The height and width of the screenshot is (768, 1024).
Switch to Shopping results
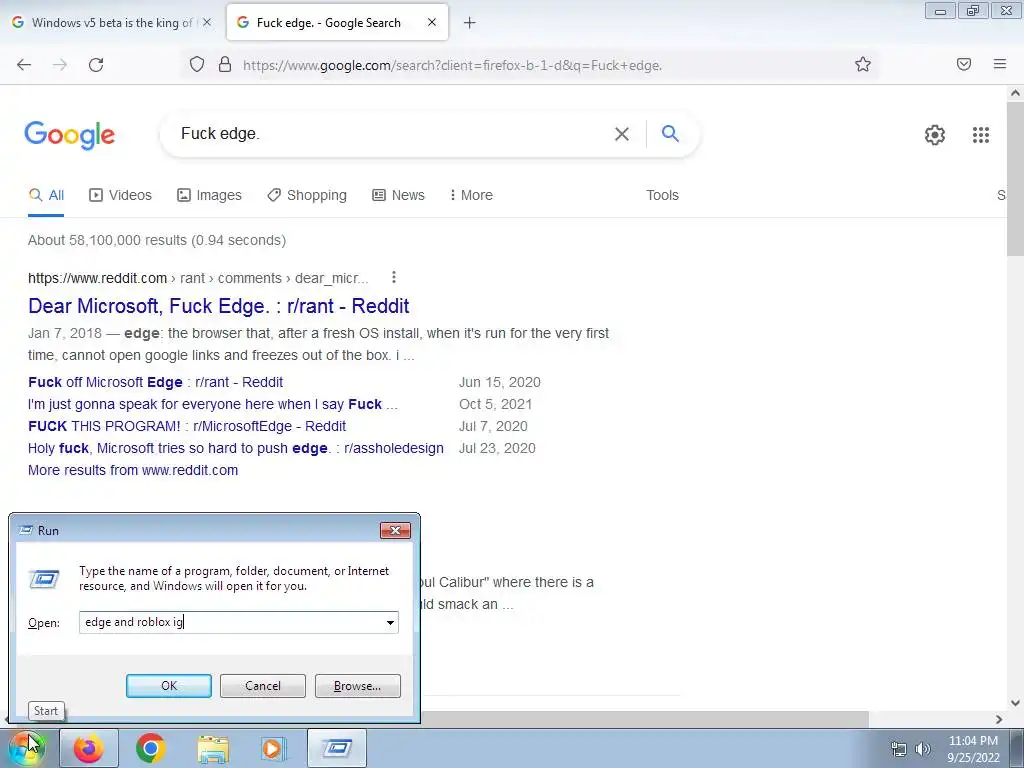coord(307,195)
